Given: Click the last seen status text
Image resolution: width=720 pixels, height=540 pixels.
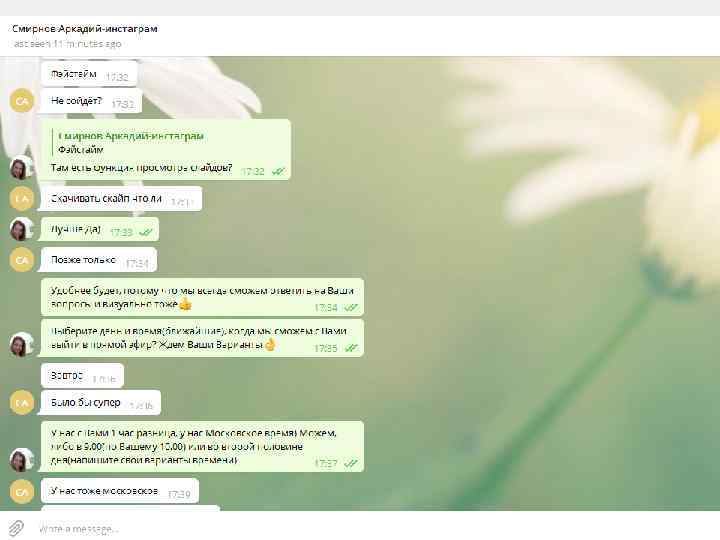Looking at the screenshot, I should pyautogui.click(x=68, y=44).
